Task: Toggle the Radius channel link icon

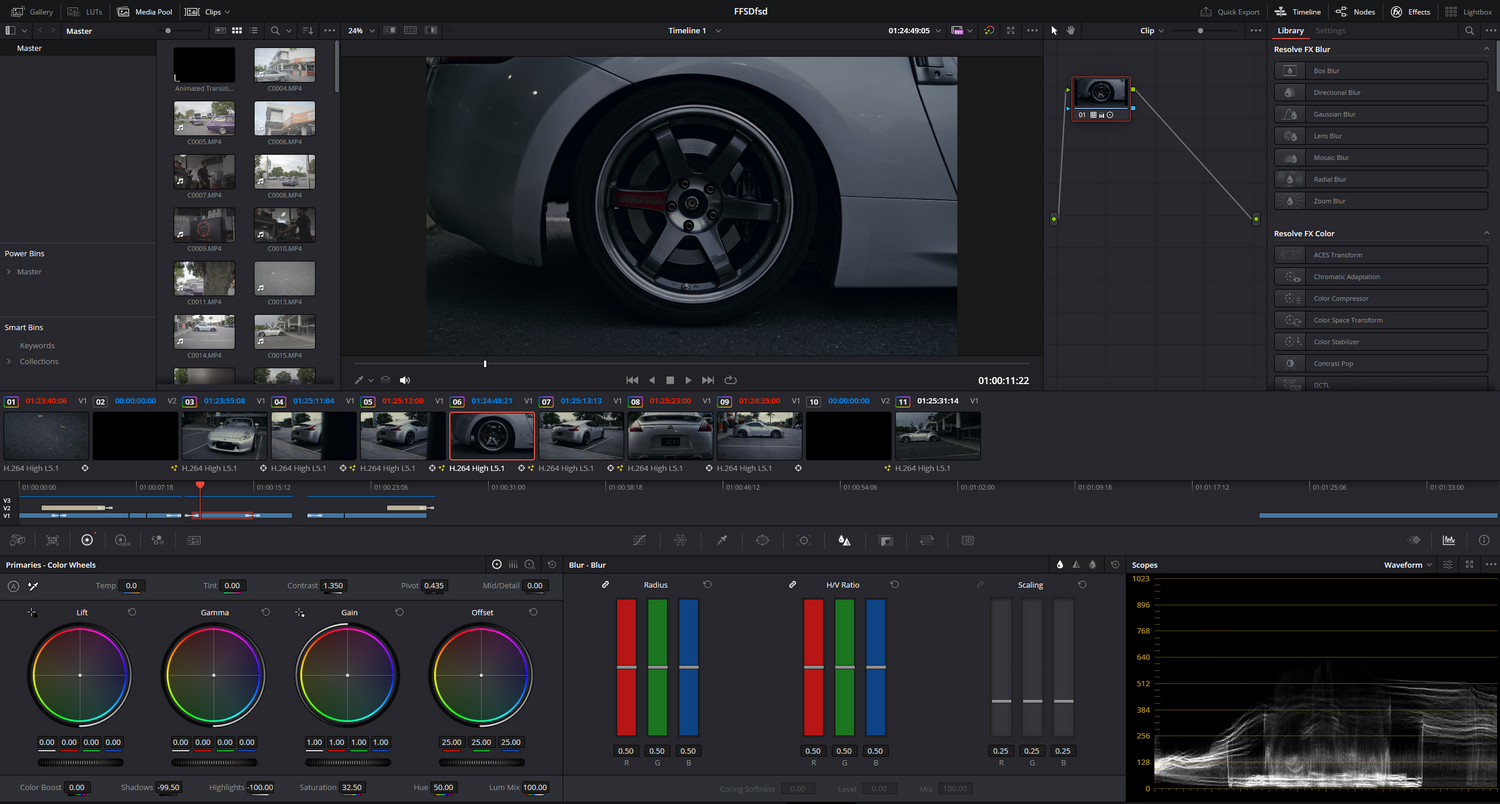Action: pyautogui.click(x=605, y=585)
